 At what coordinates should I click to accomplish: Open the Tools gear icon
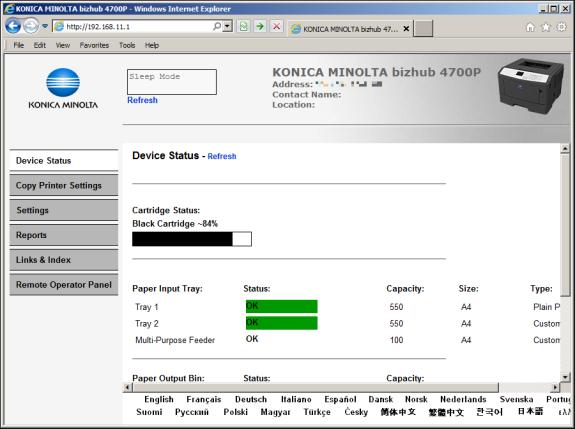(561, 27)
